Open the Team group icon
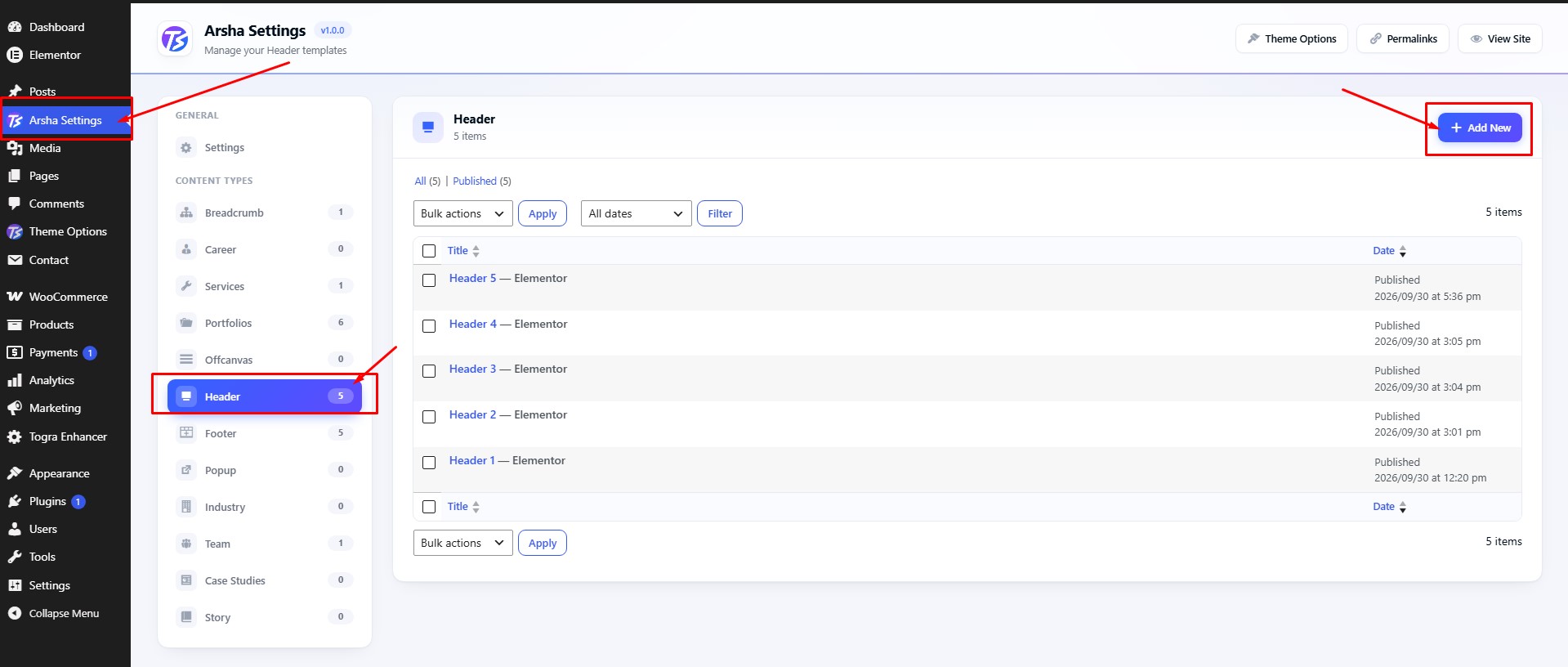The height and width of the screenshot is (667, 1568). [x=186, y=544]
